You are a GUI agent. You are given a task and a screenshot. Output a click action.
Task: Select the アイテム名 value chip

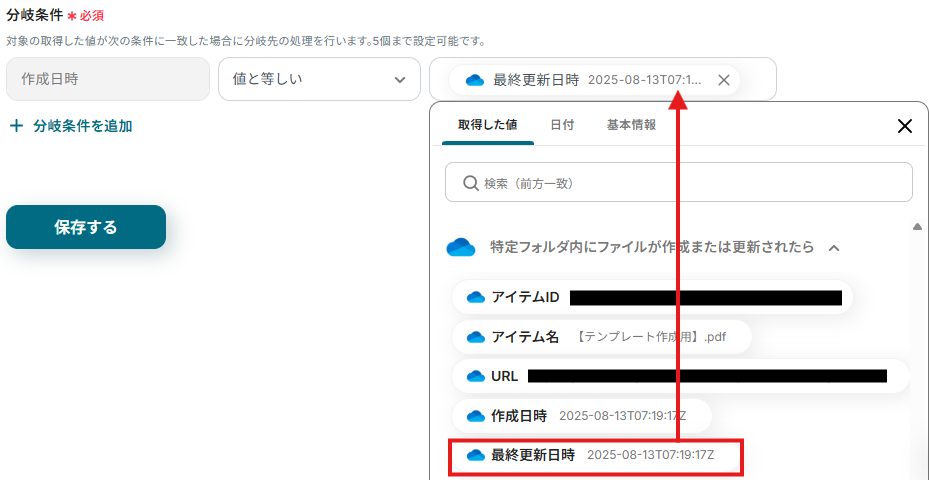[602, 337]
